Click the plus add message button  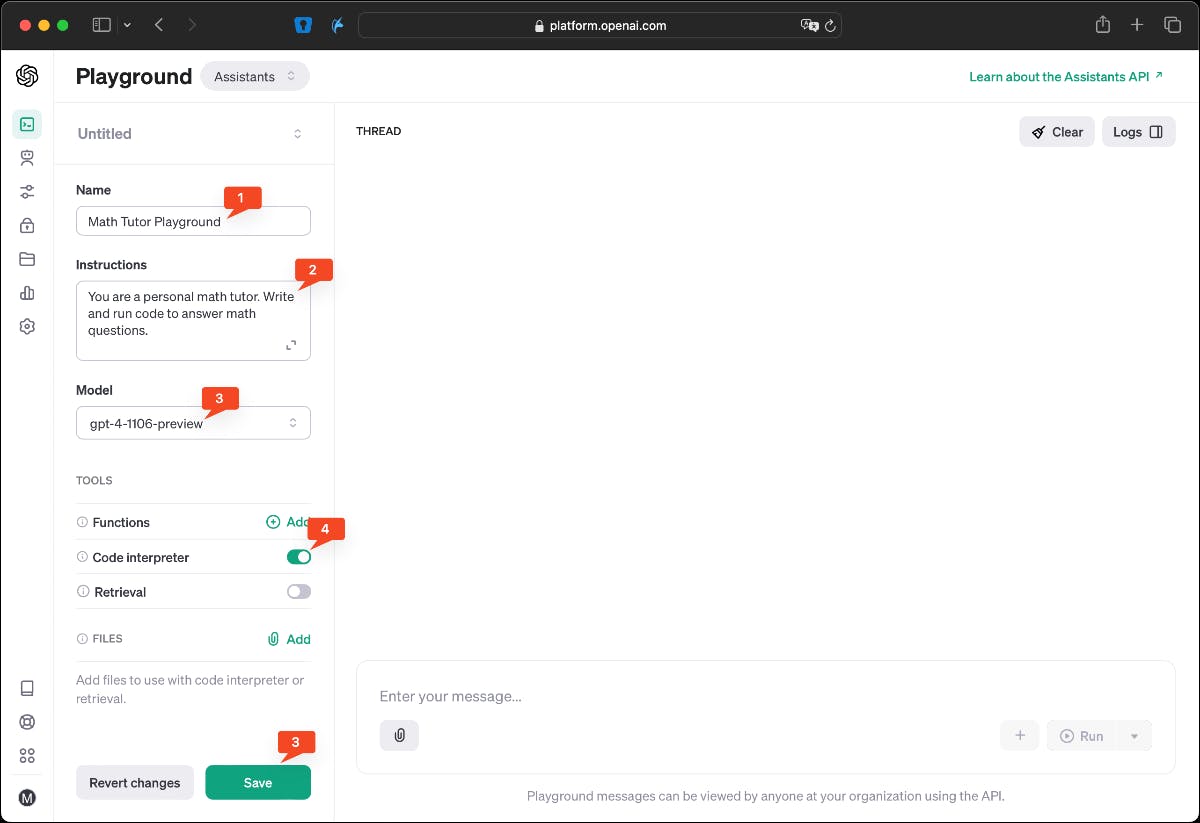pyautogui.click(x=1020, y=735)
